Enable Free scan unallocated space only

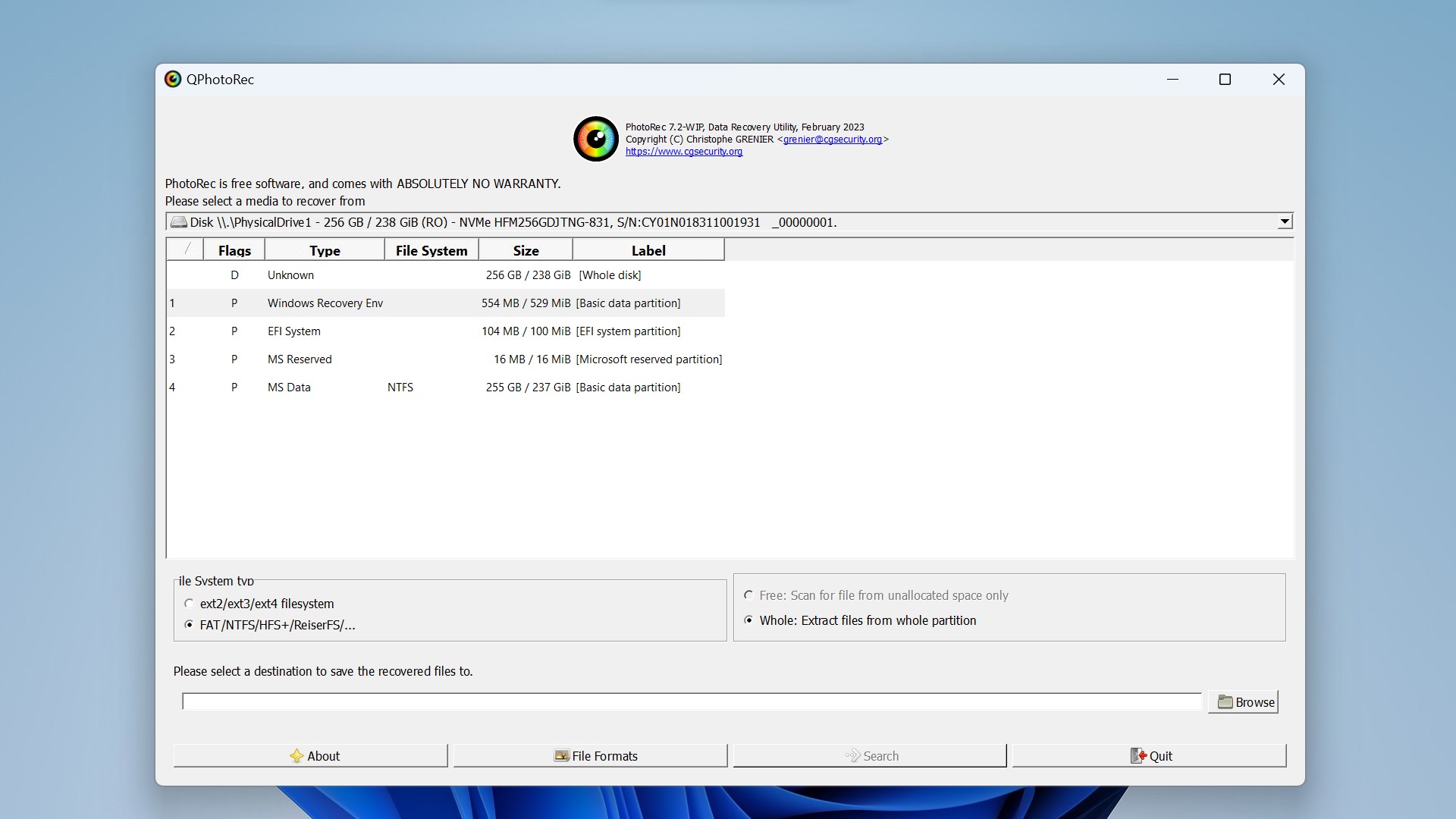(749, 595)
